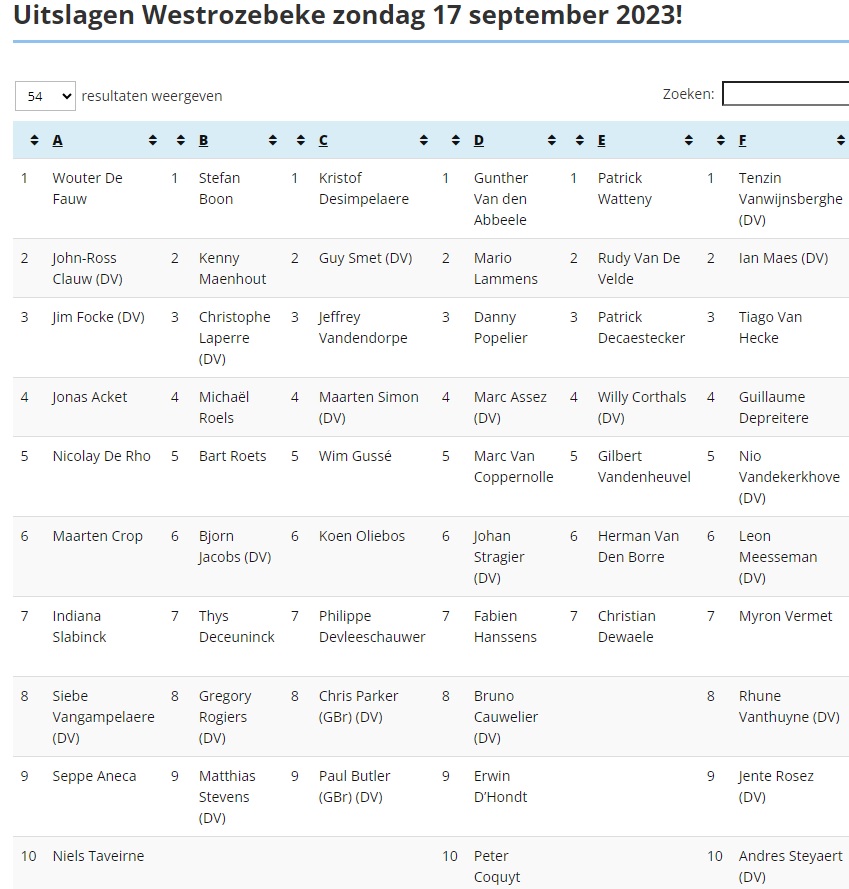Pick the entry 'Christophe Laperre (DV)'
Screen dimensions: 849x889
coord(234,337)
